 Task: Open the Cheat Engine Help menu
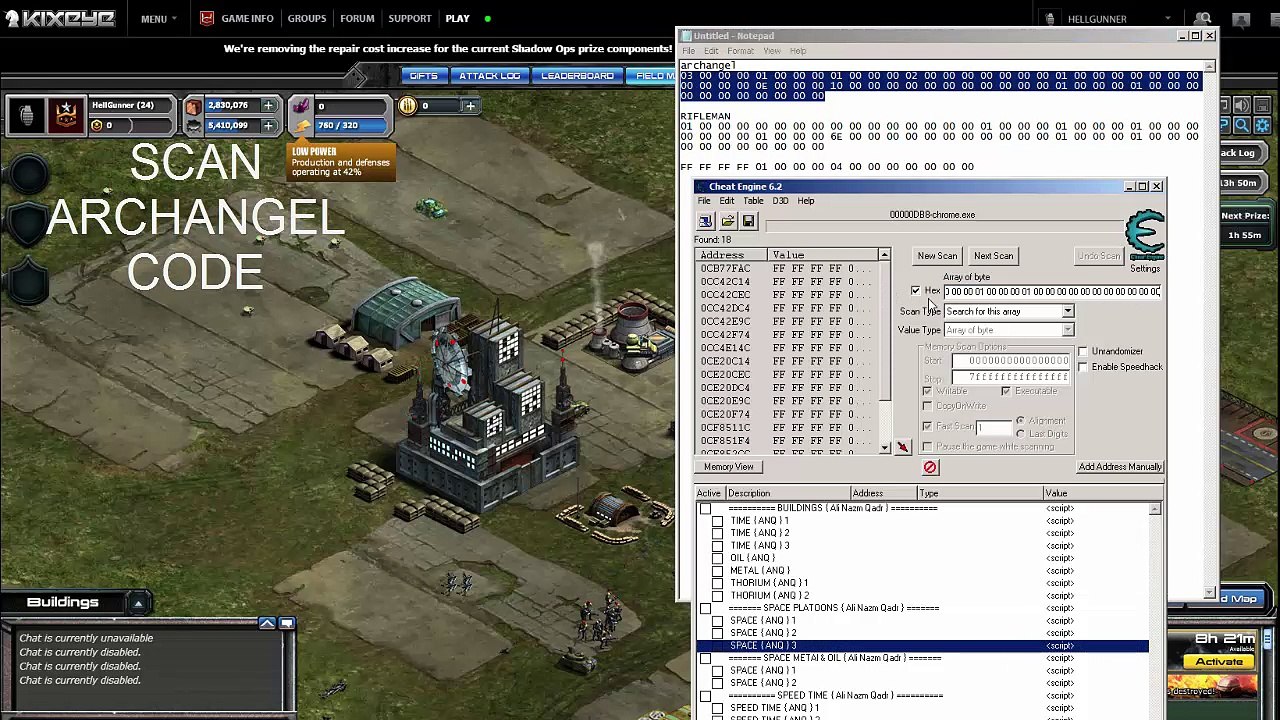click(x=805, y=201)
